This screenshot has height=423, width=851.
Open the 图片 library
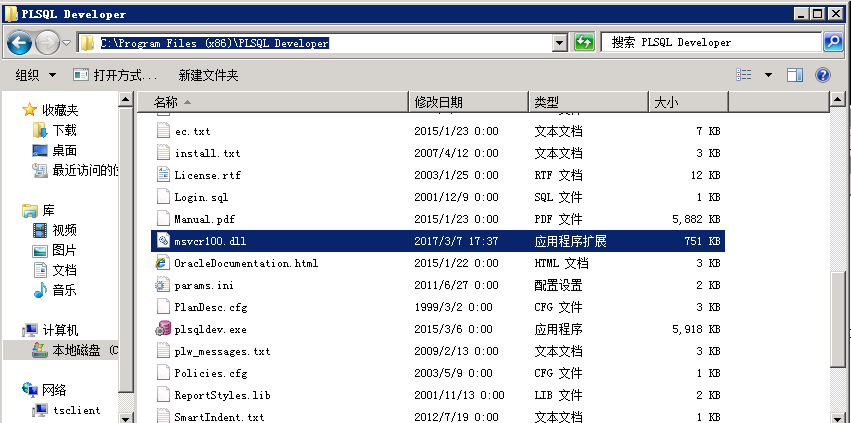pos(64,250)
